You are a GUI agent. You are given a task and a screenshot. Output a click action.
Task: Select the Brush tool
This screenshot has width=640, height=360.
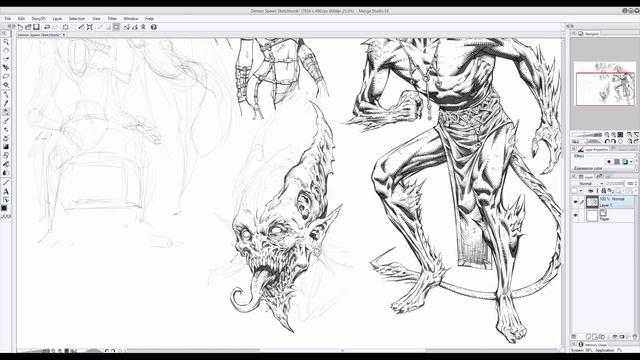[6, 121]
